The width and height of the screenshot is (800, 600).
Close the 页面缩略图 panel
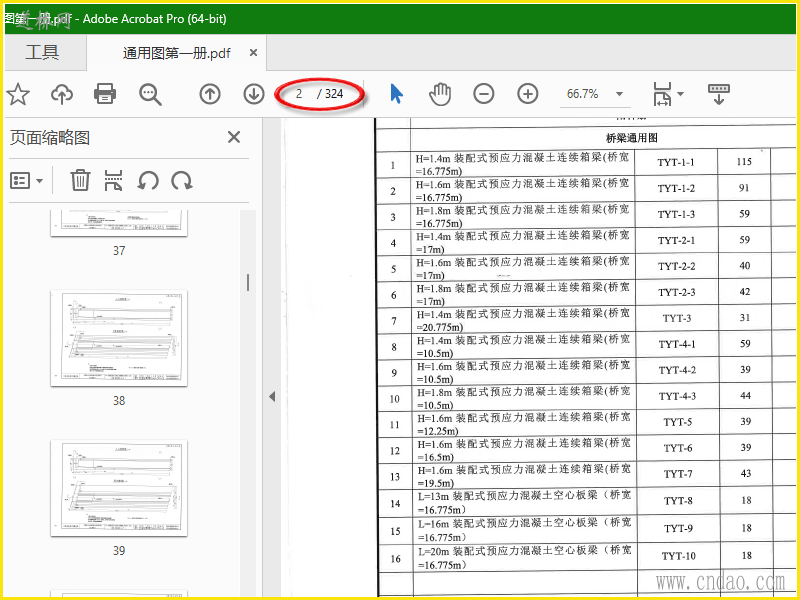234,137
